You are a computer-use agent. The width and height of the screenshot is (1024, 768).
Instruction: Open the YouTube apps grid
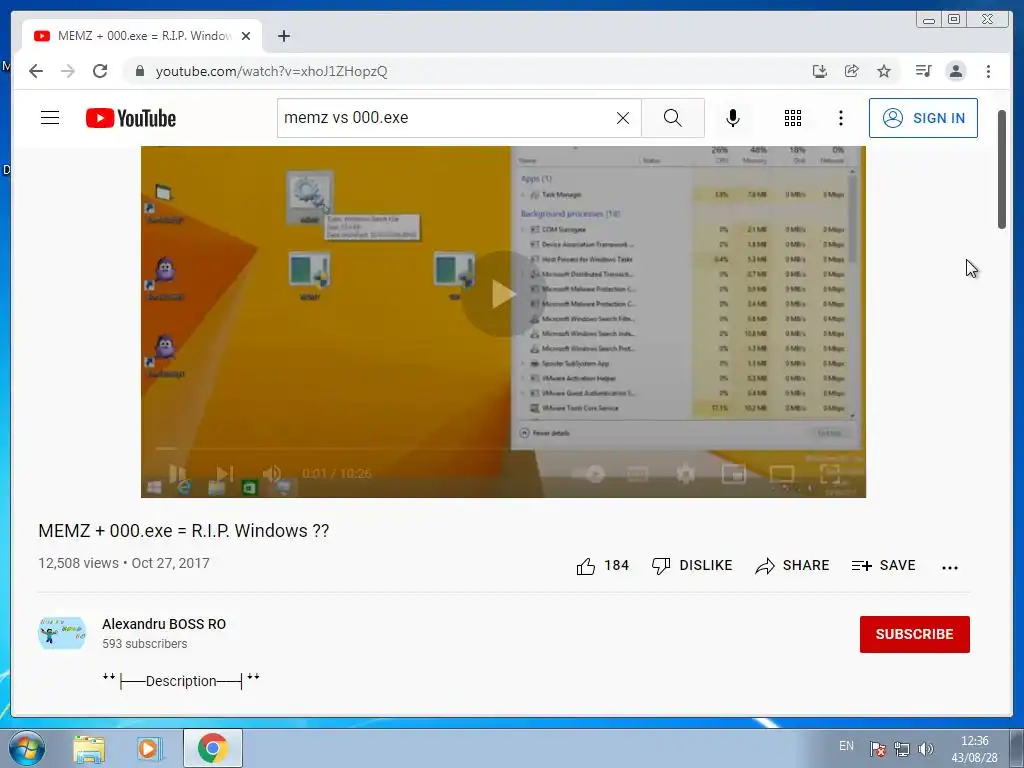793,118
